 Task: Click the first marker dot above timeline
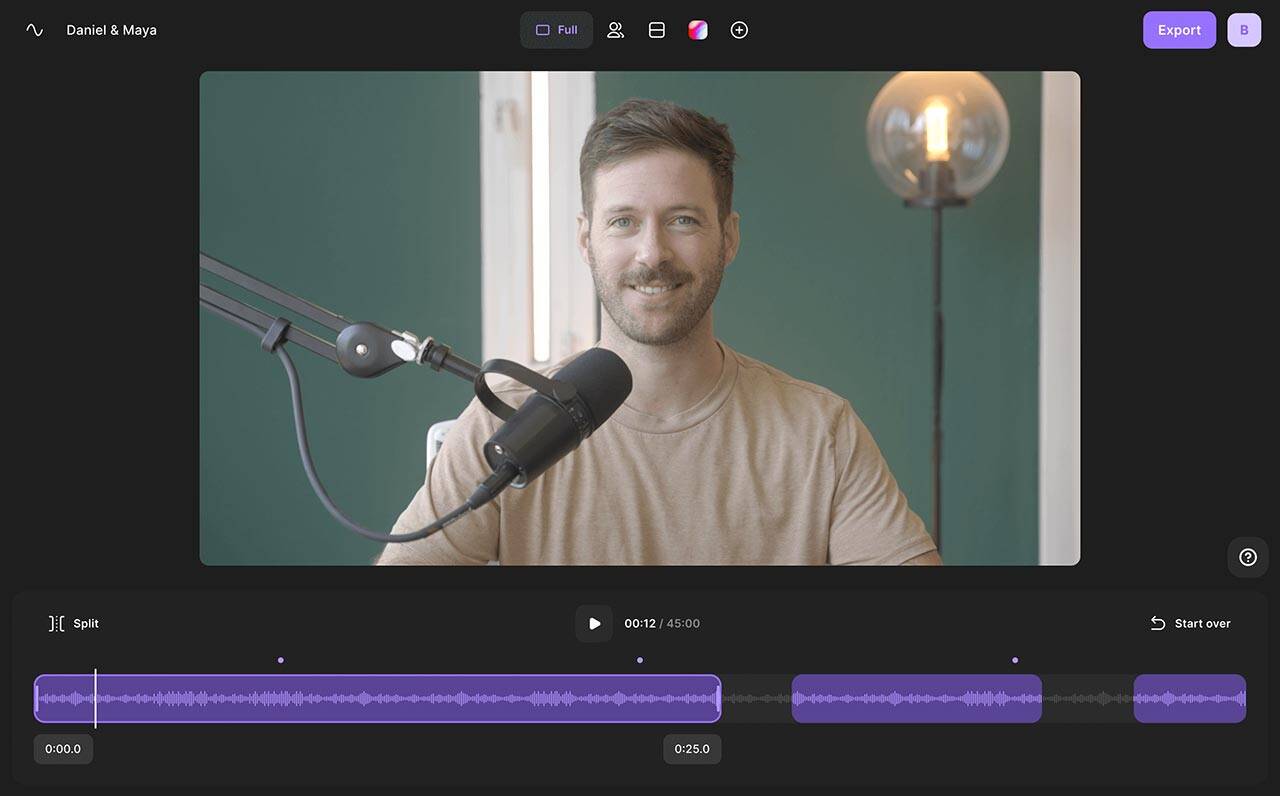point(280,660)
